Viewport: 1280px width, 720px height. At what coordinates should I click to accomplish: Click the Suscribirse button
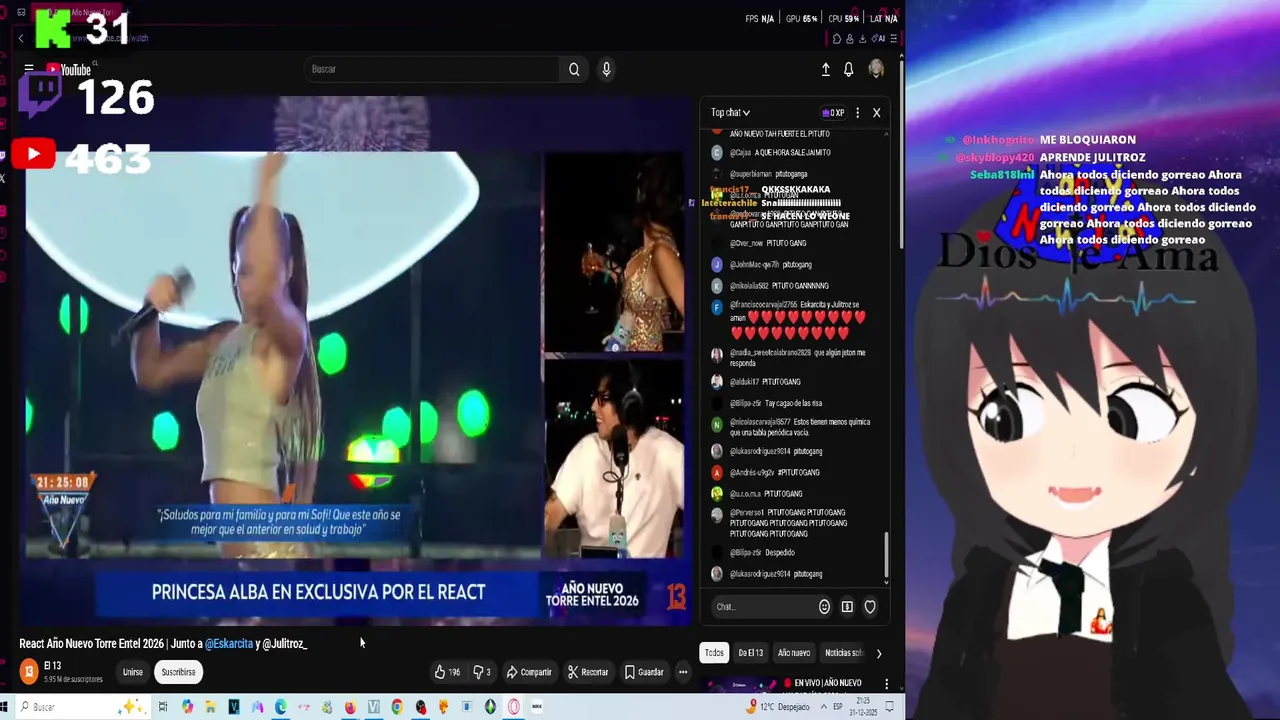(179, 672)
